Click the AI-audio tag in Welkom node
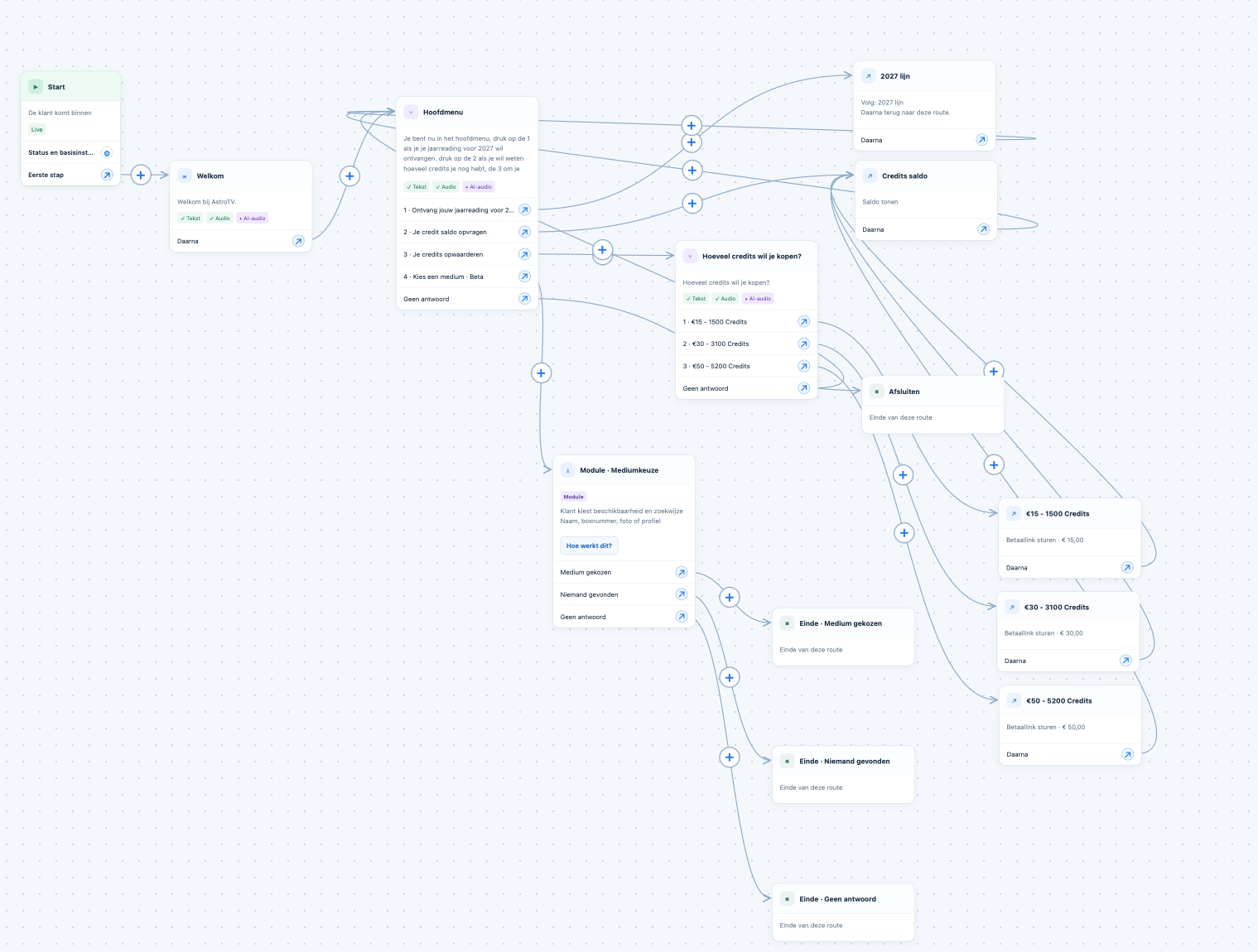This screenshot has height=952, width=1258. click(253, 219)
